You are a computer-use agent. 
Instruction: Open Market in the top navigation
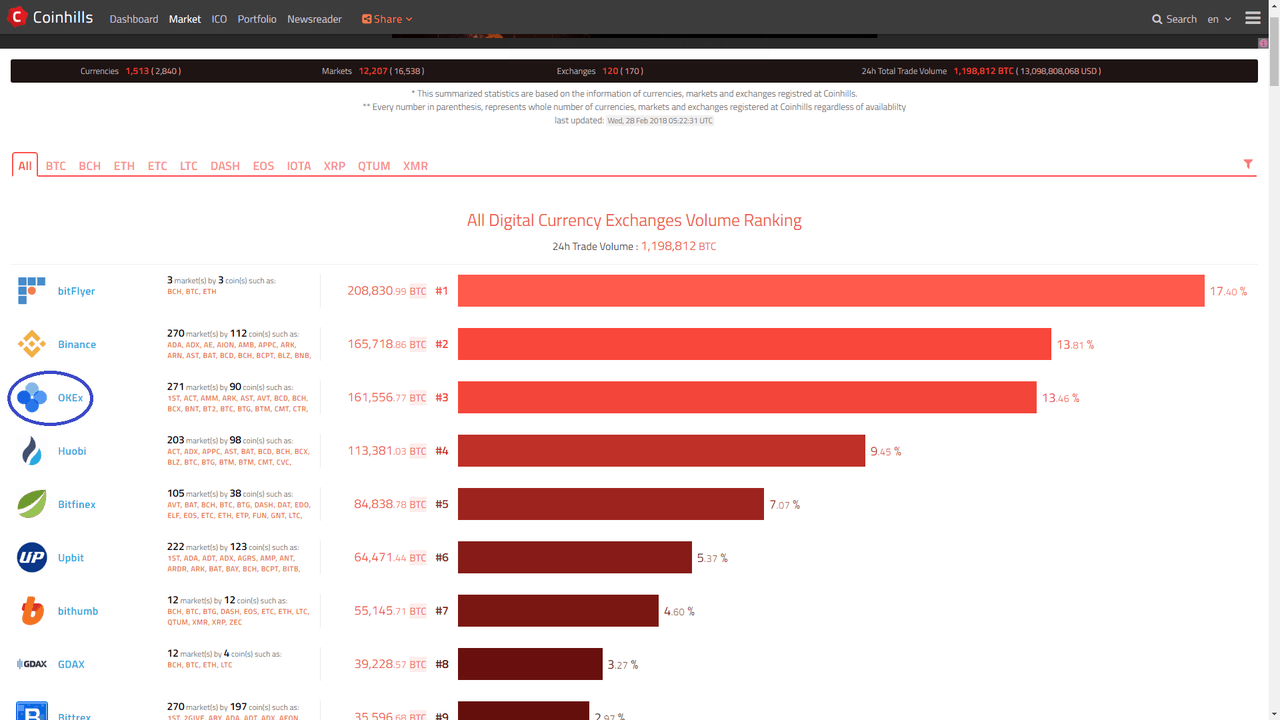coord(185,19)
